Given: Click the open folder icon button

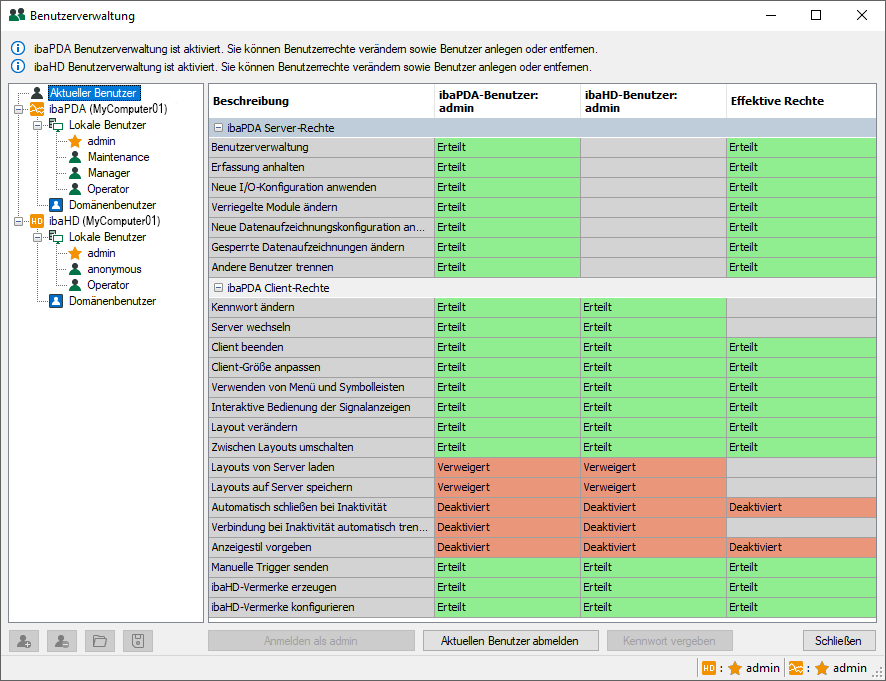Looking at the screenshot, I should pos(100,641).
